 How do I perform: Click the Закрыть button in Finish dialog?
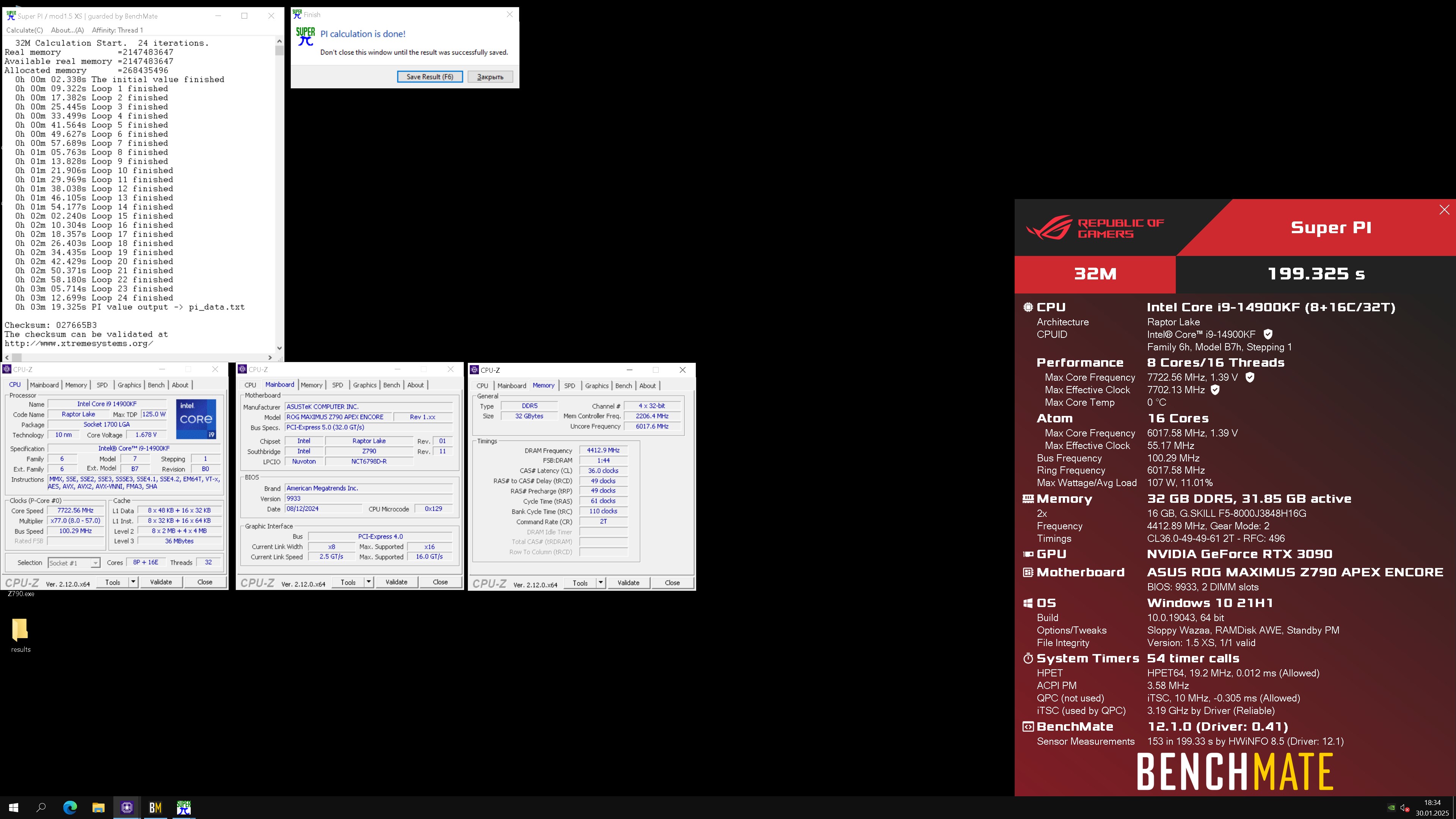490,77
